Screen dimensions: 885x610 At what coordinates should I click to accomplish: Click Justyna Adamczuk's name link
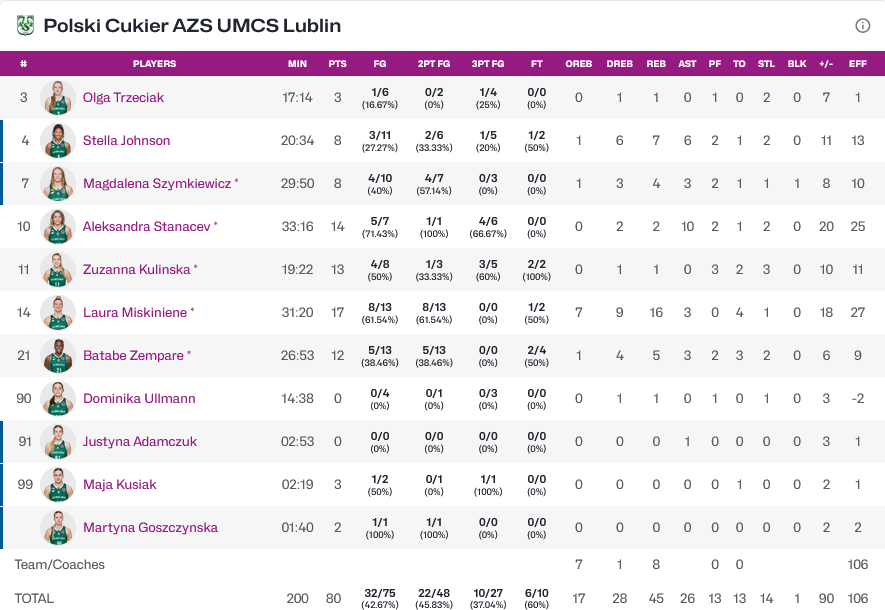pyautogui.click(x=140, y=442)
